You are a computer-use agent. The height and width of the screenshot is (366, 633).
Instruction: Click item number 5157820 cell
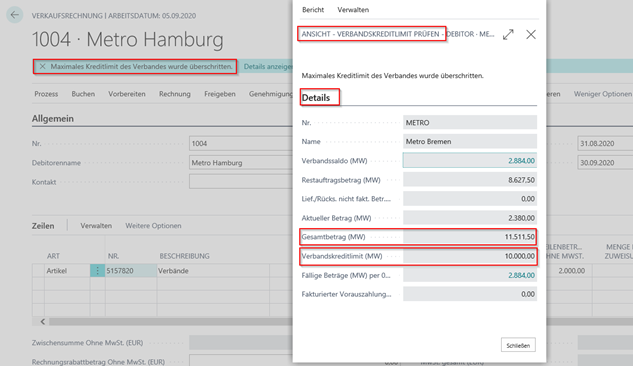[x=131, y=271]
